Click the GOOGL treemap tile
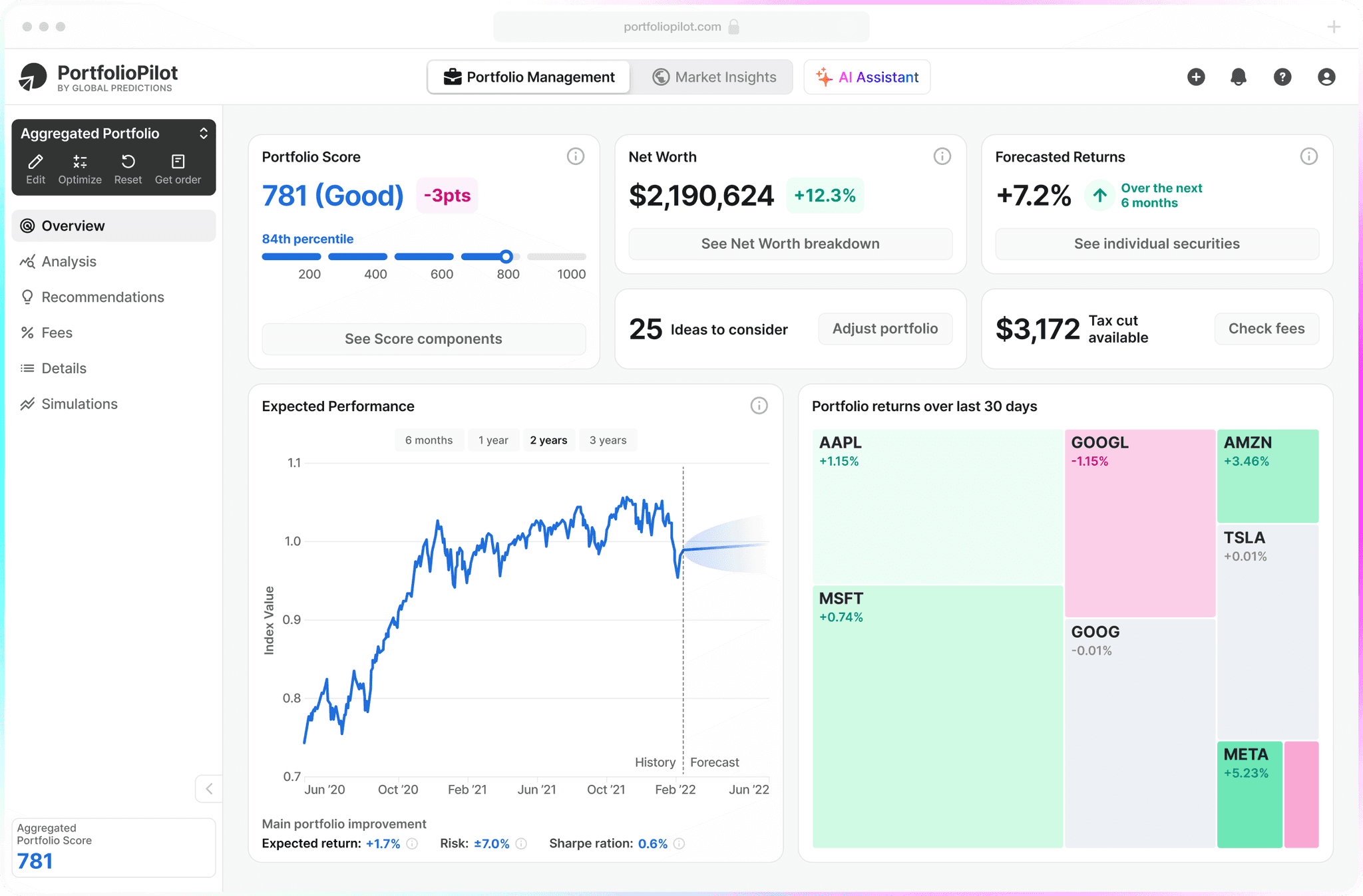 point(1140,523)
